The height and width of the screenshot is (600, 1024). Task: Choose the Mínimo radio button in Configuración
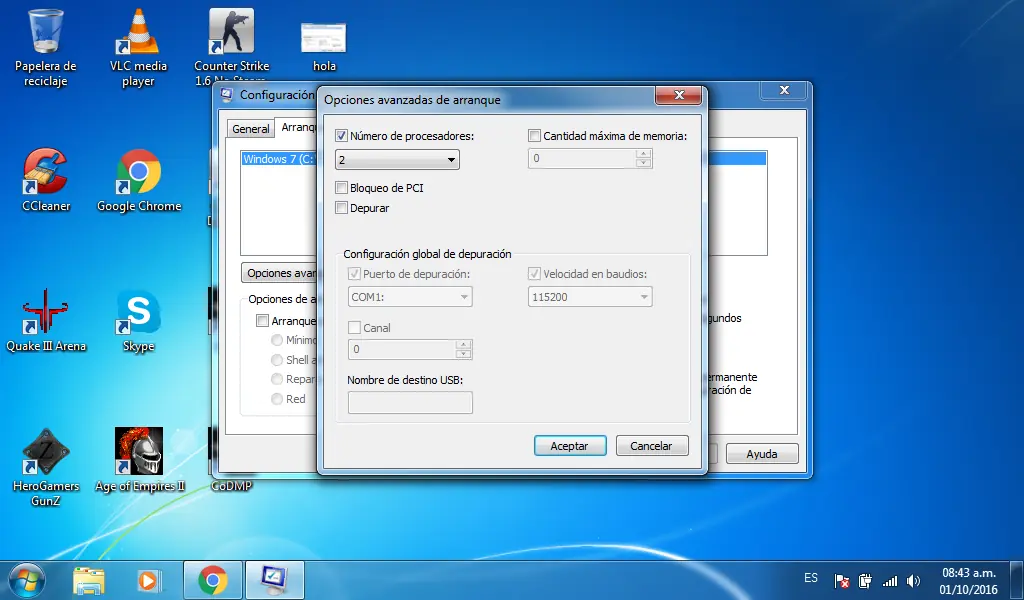(x=277, y=340)
